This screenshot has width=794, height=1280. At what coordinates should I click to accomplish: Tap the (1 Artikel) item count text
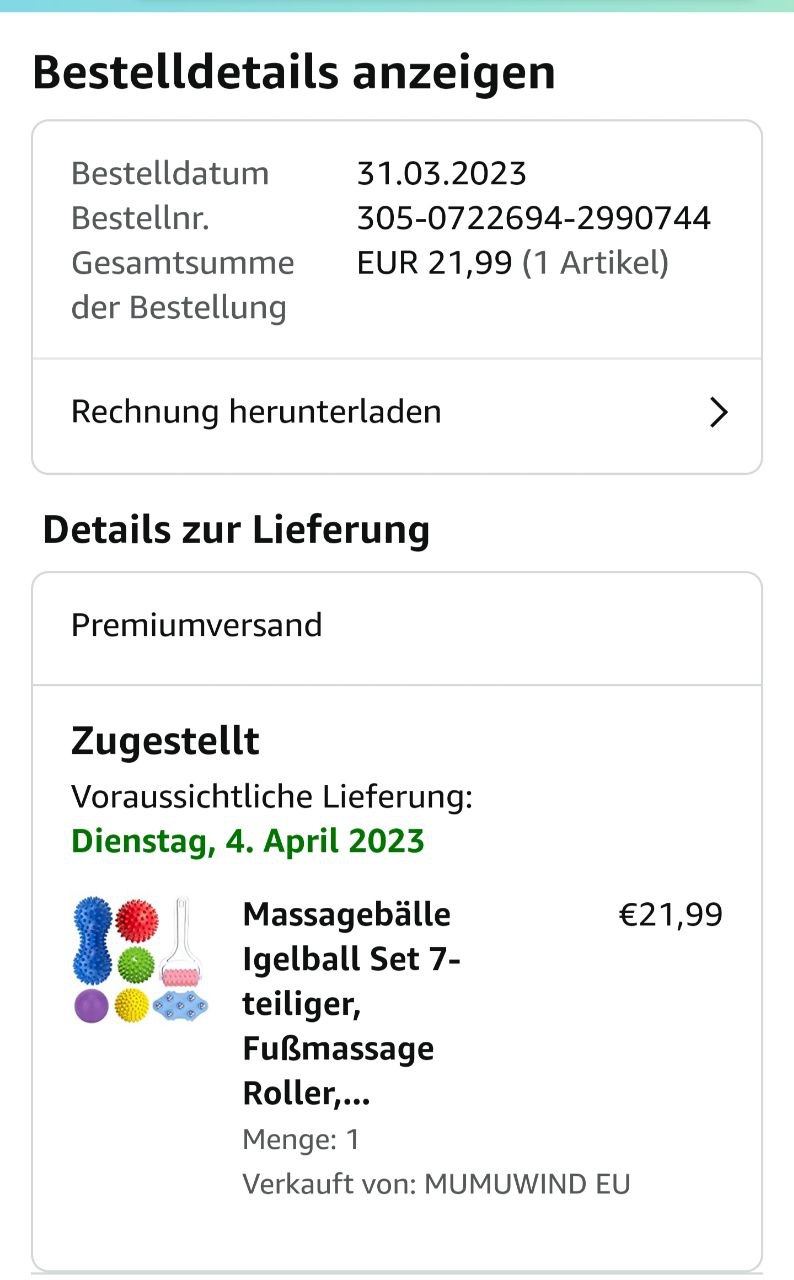tap(596, 263)
